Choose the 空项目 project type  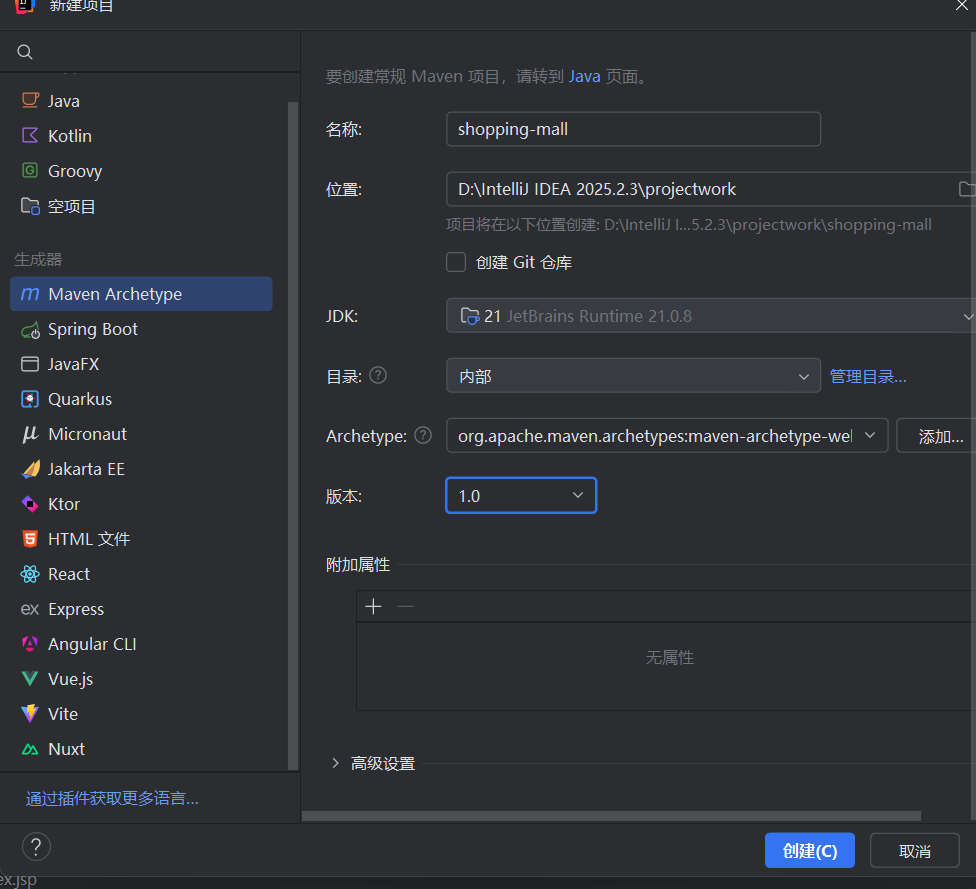pyautogui.click(x=141, y=205)
